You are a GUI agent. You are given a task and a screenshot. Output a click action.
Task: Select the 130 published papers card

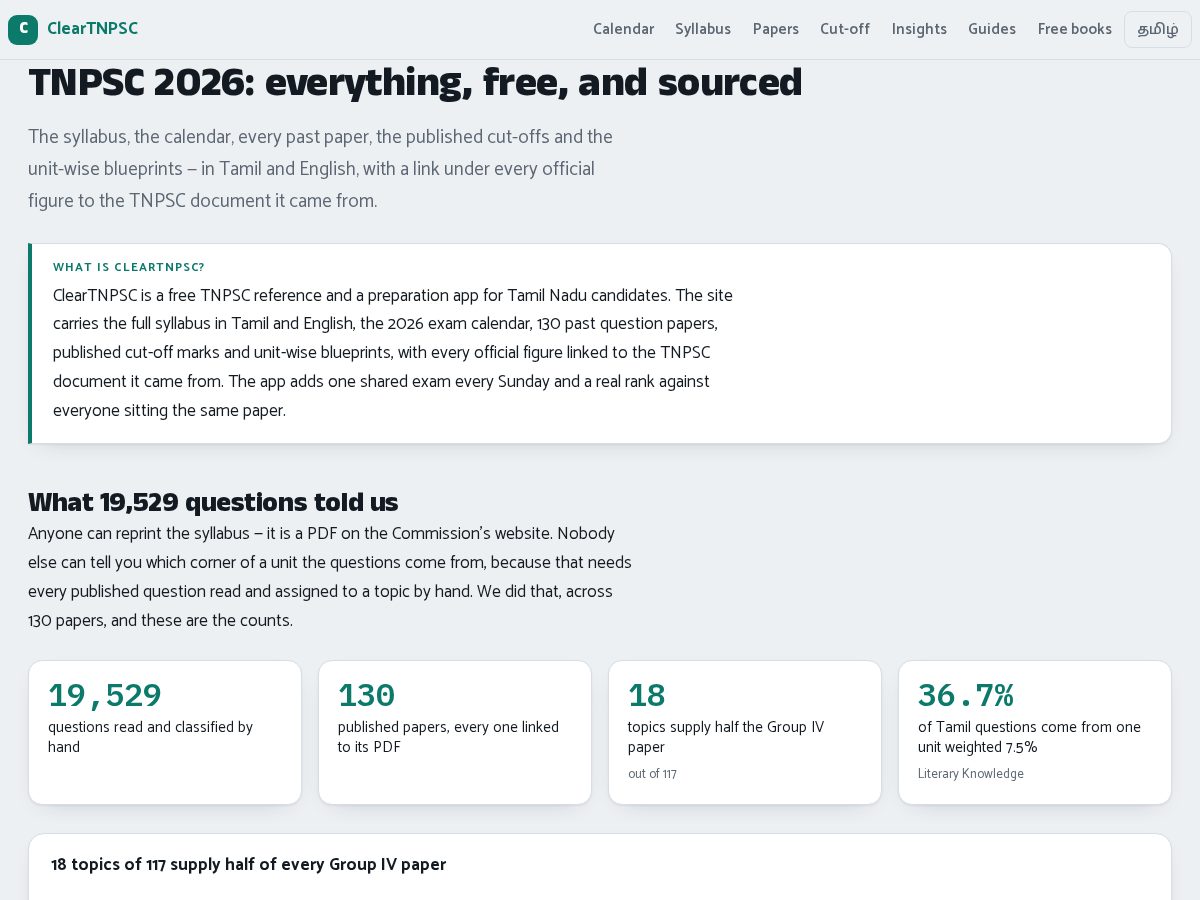[455, 732]
